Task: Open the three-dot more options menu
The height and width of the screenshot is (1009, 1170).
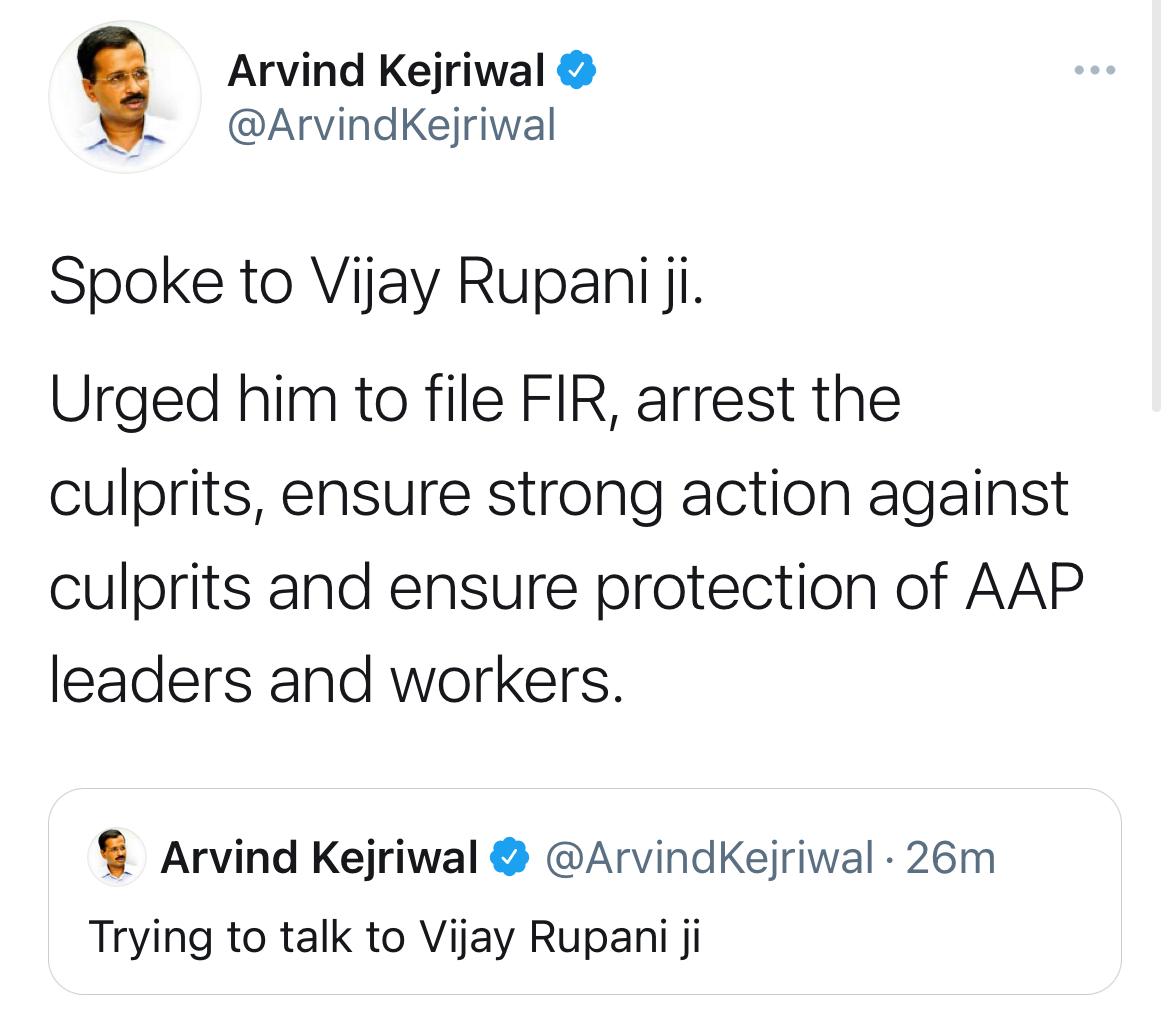Action: (x=1094, y=71)
